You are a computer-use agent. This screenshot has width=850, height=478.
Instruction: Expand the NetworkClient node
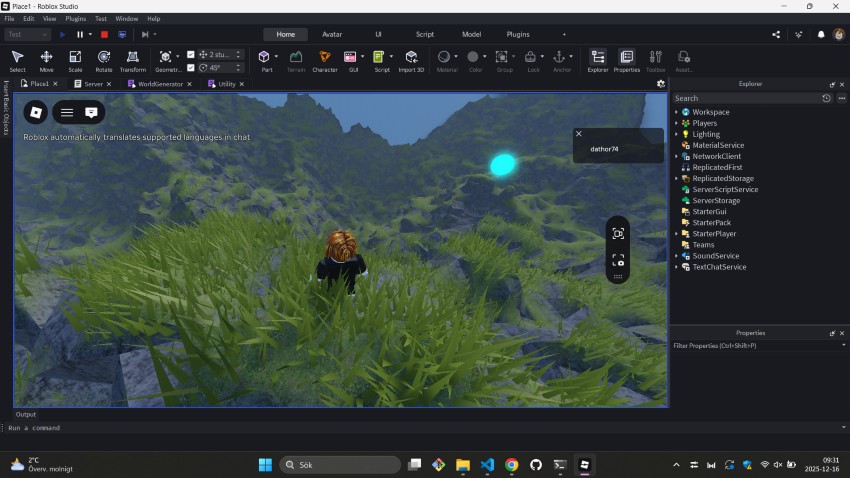[677, 156]
